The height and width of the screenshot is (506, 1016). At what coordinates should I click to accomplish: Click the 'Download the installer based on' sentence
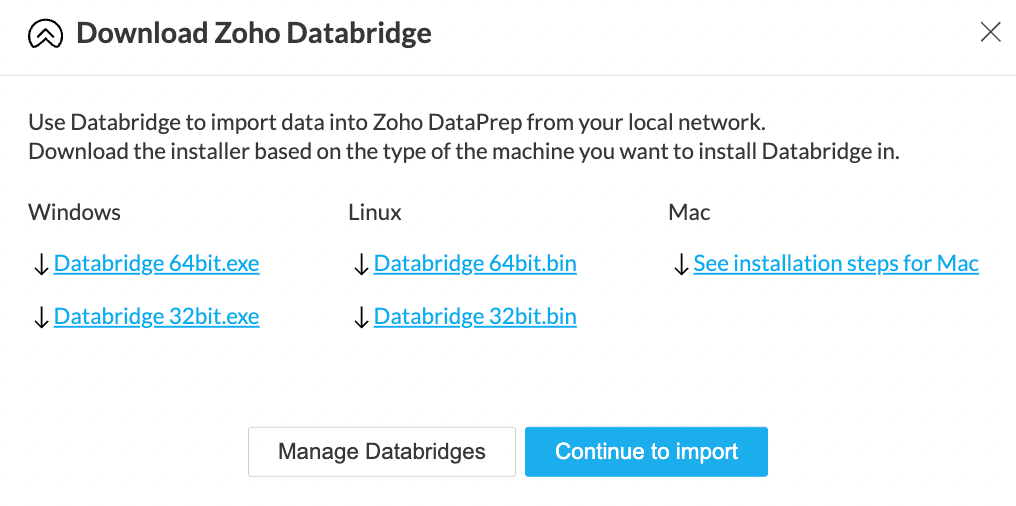(463, 153)
